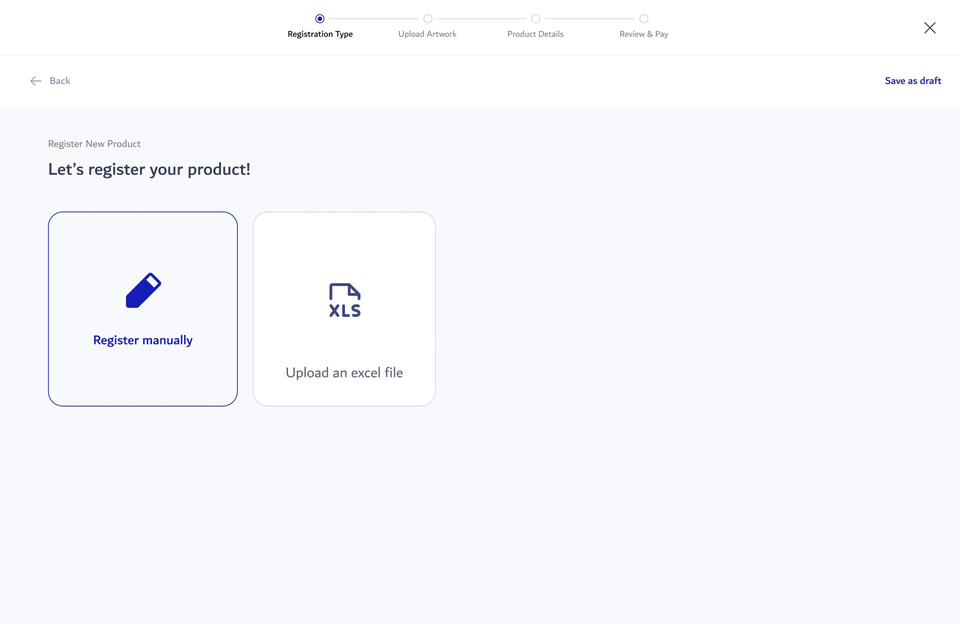Go to the Review & Pay step

[643, 26]
